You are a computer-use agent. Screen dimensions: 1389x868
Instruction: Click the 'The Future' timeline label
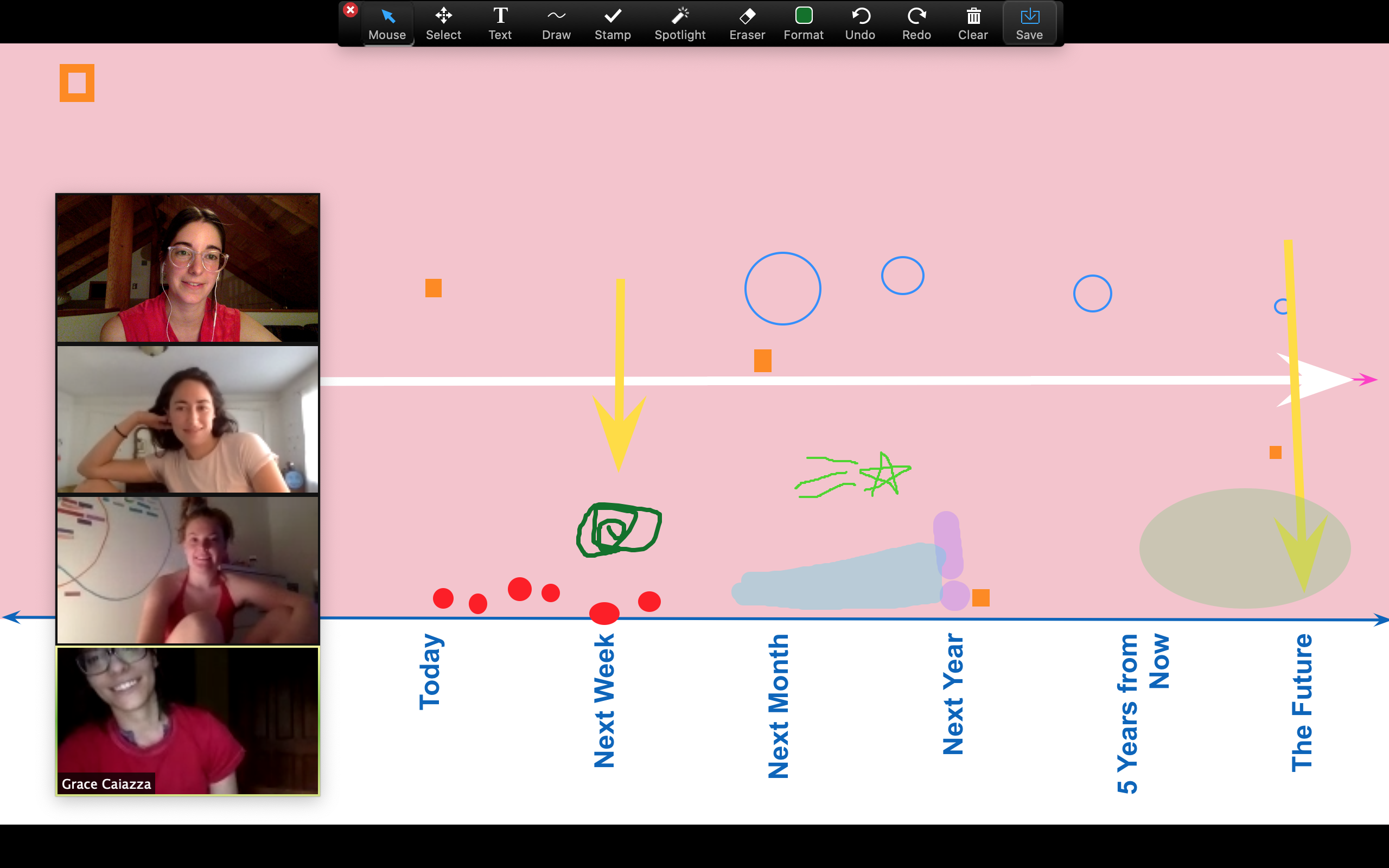coord(1302,702)
